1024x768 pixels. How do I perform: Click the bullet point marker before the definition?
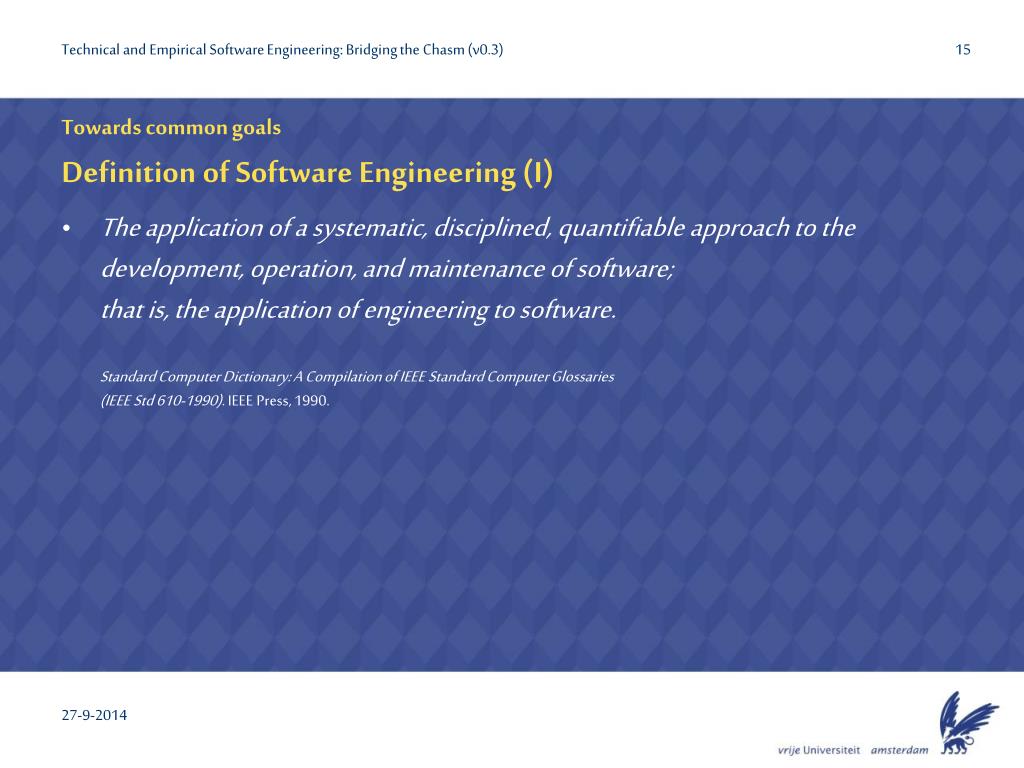[67, 229]
